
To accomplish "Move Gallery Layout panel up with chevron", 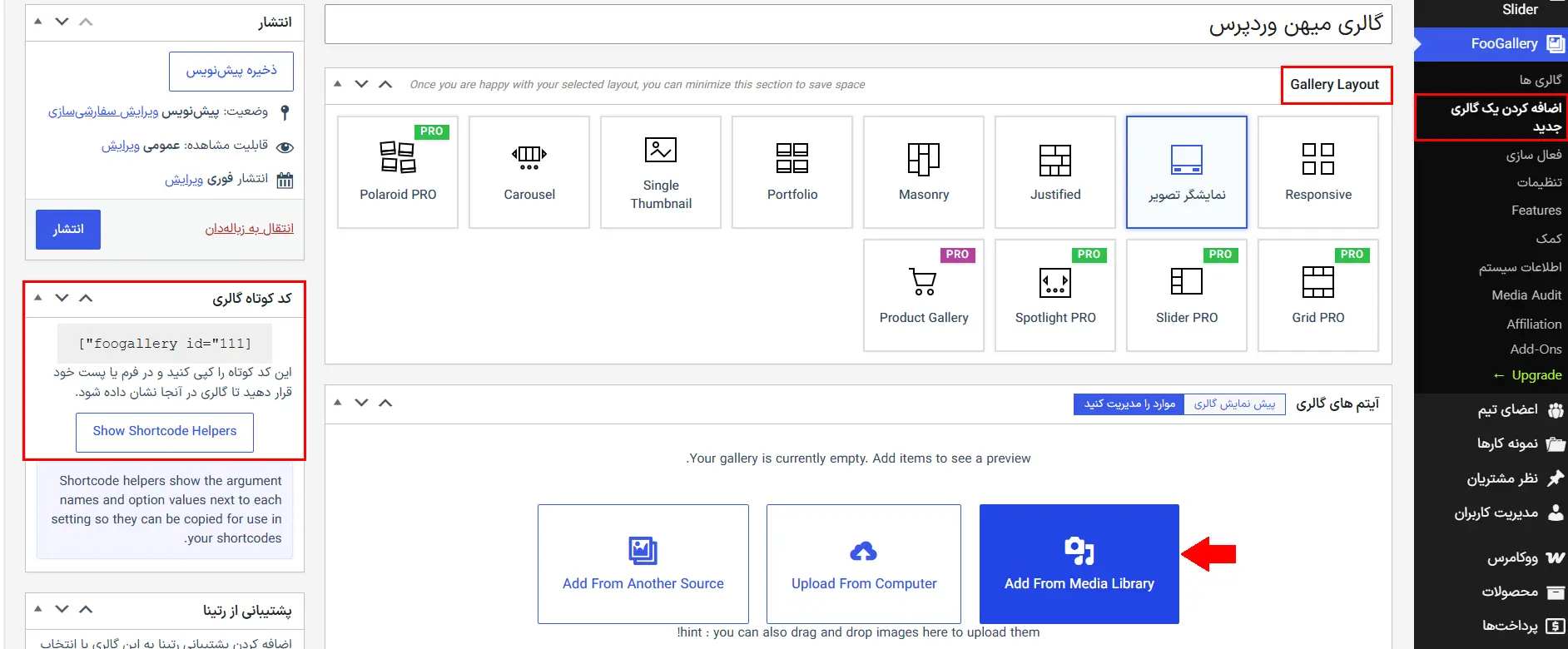I will click(x=385, y=84).
